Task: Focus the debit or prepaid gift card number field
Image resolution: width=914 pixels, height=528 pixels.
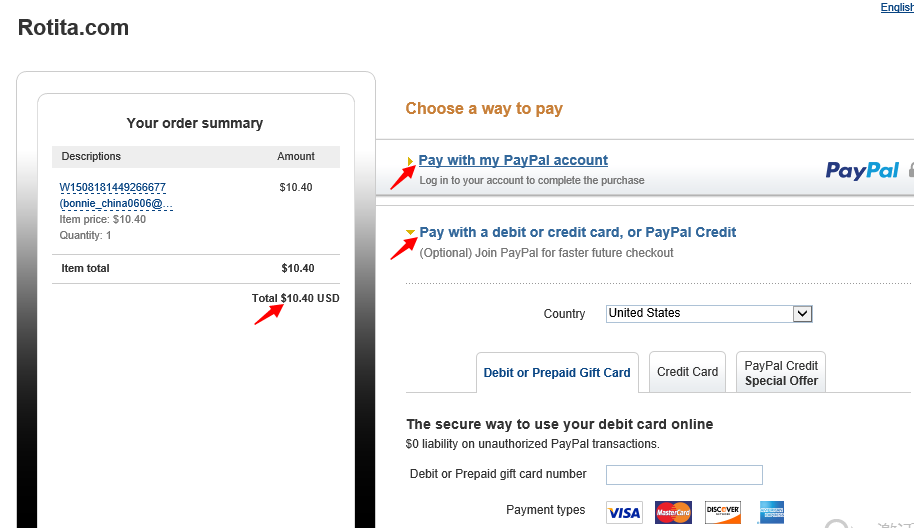Action: 684,474
